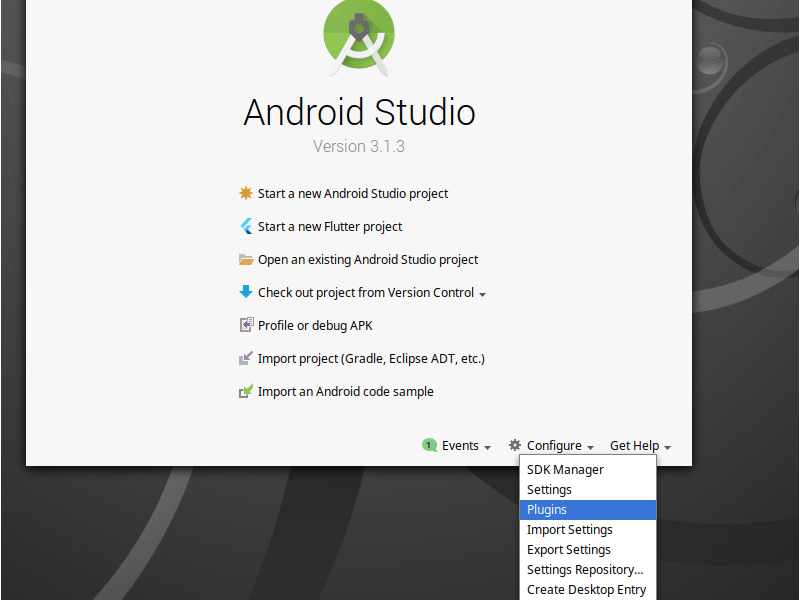Click the version control download arrow icon
The width and height of the screenshot is (800, 600).
click(246, 292)
